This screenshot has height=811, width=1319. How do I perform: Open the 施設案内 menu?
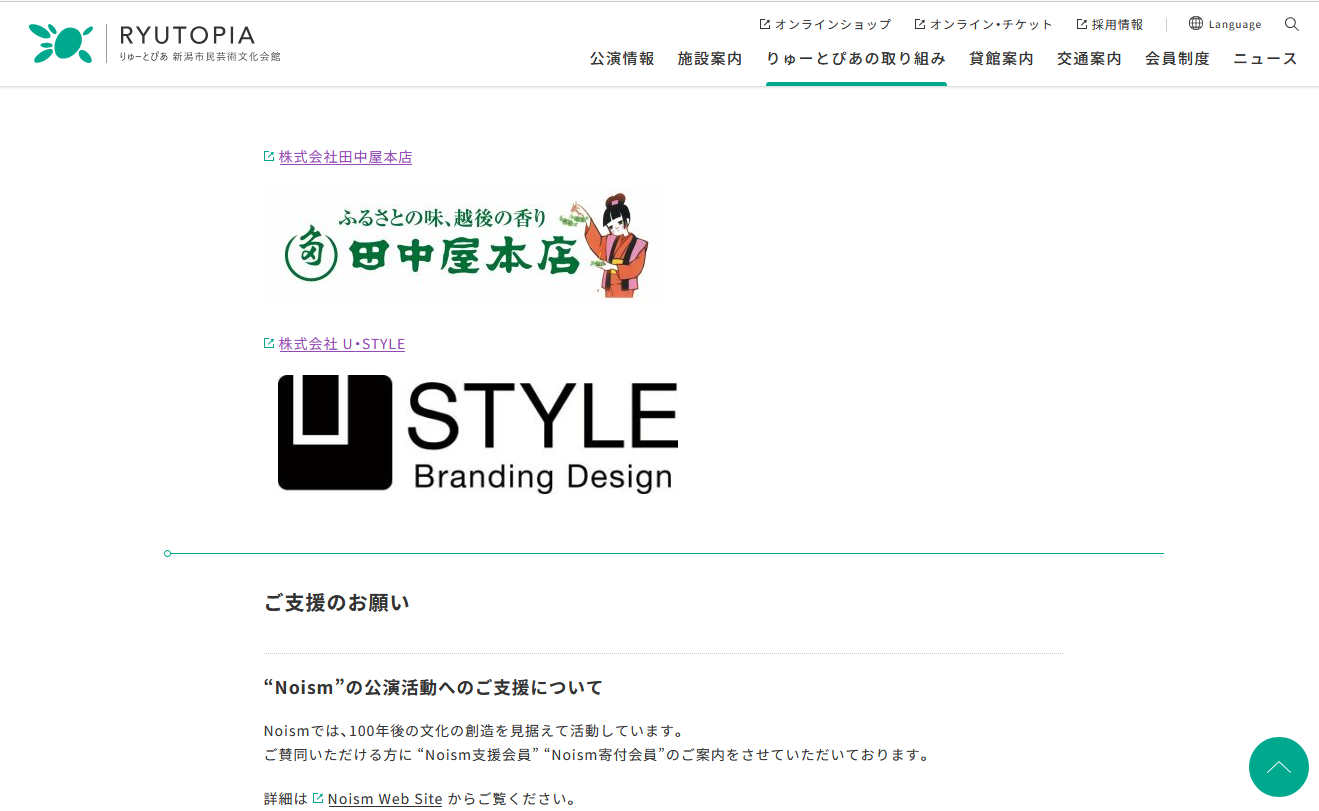[710, 59]
